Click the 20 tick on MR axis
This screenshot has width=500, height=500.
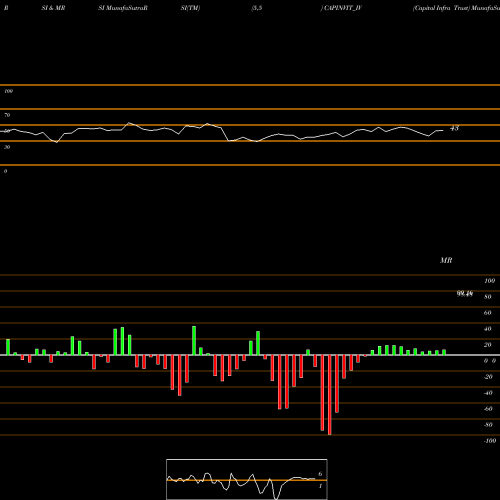pyautogui.click(x=488, y=345)
